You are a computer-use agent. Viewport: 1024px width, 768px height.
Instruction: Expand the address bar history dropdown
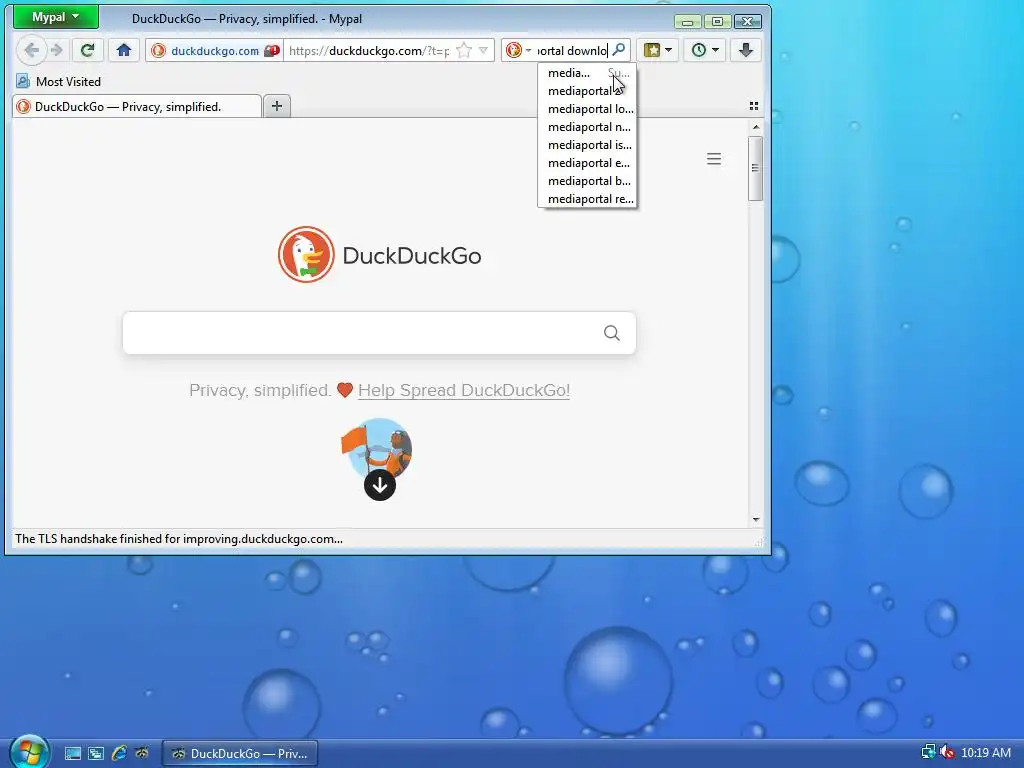point(483,50)
